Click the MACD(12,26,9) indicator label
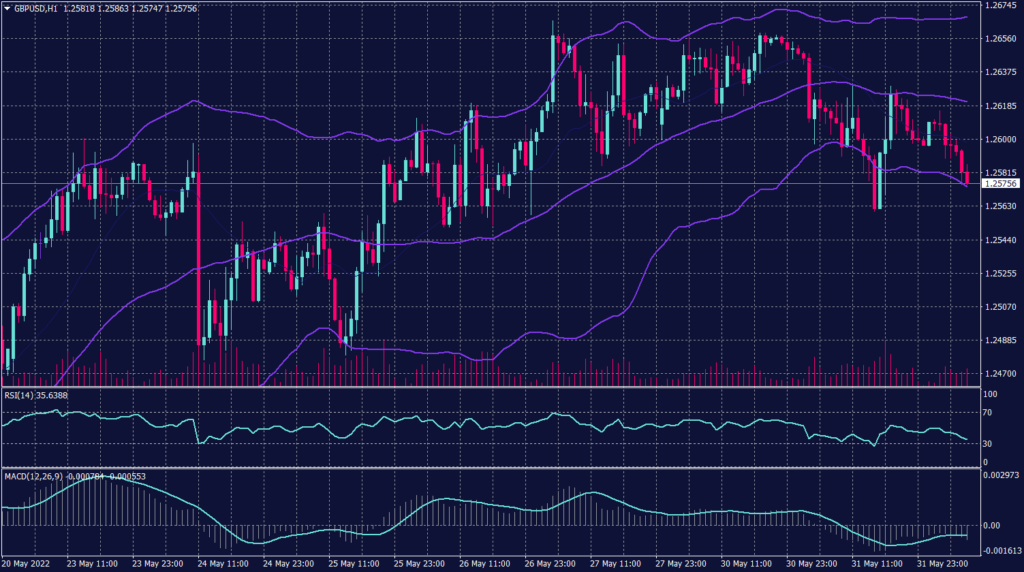The width and height of the screenshot is (1024, 572). click(x=32, y=476)
